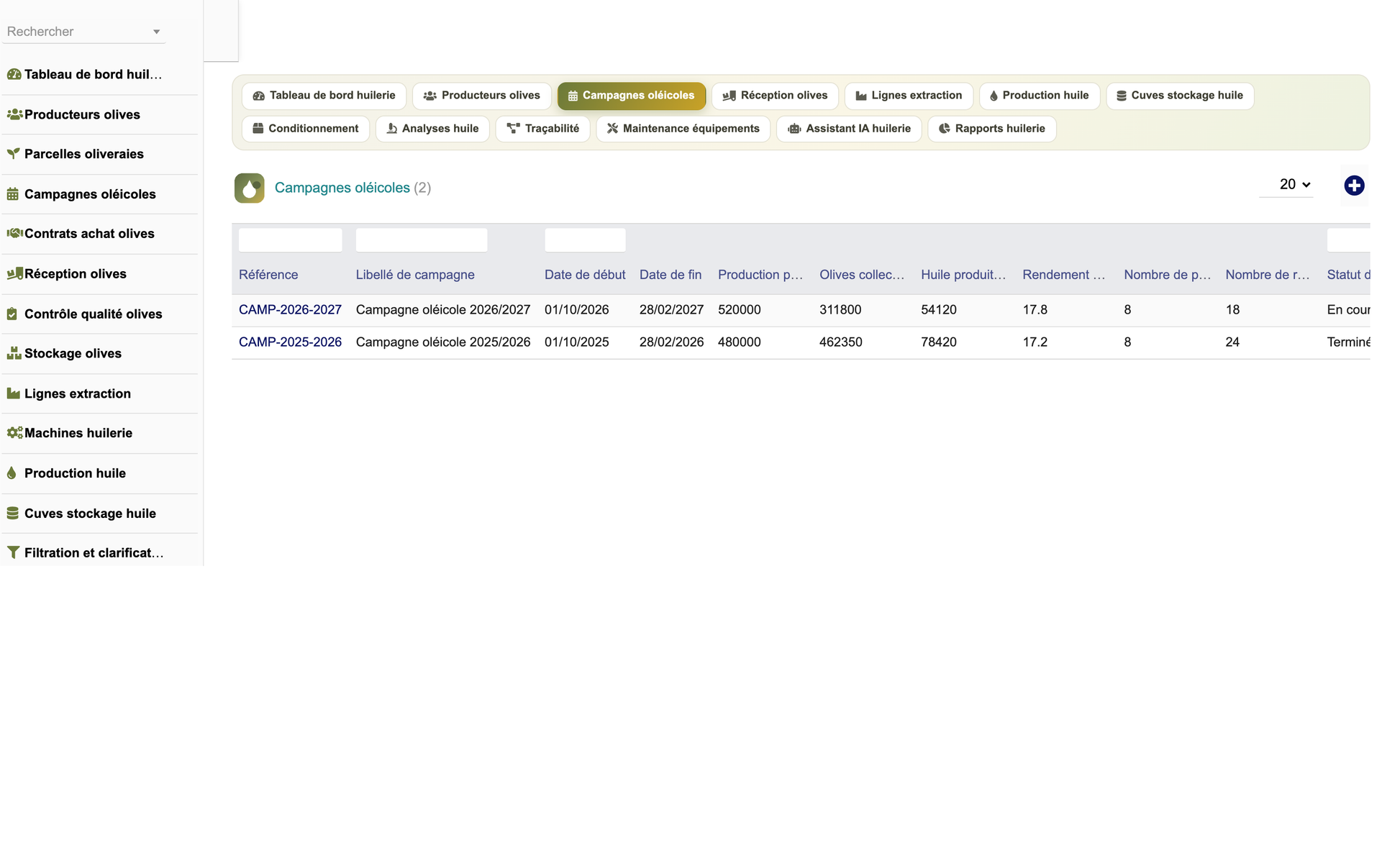Click the Contrôle qualité olives clipboard icon
The width and height of the screenshot is (1400, 866).
[12, 314]
